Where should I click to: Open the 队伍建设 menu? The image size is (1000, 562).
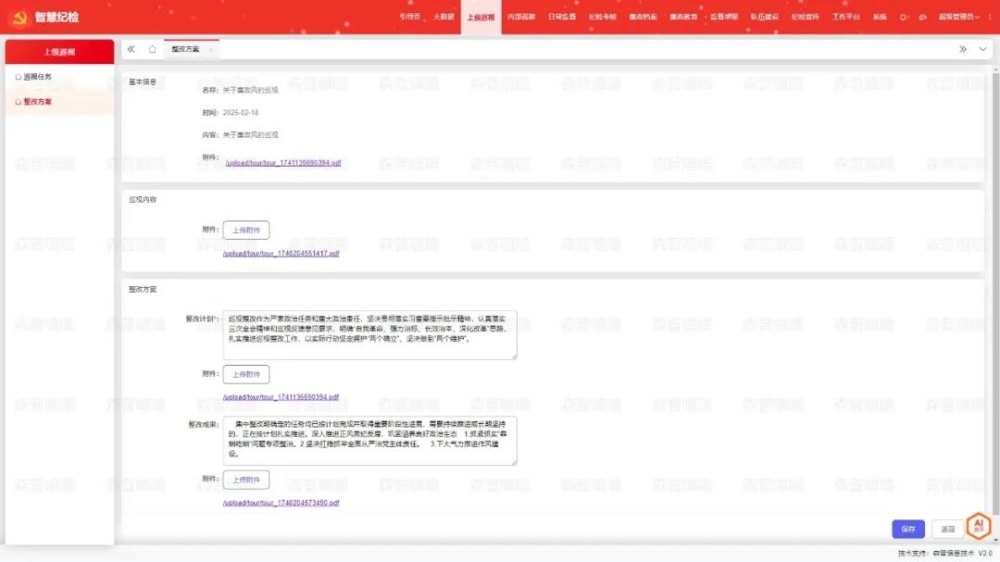[765, 17]
